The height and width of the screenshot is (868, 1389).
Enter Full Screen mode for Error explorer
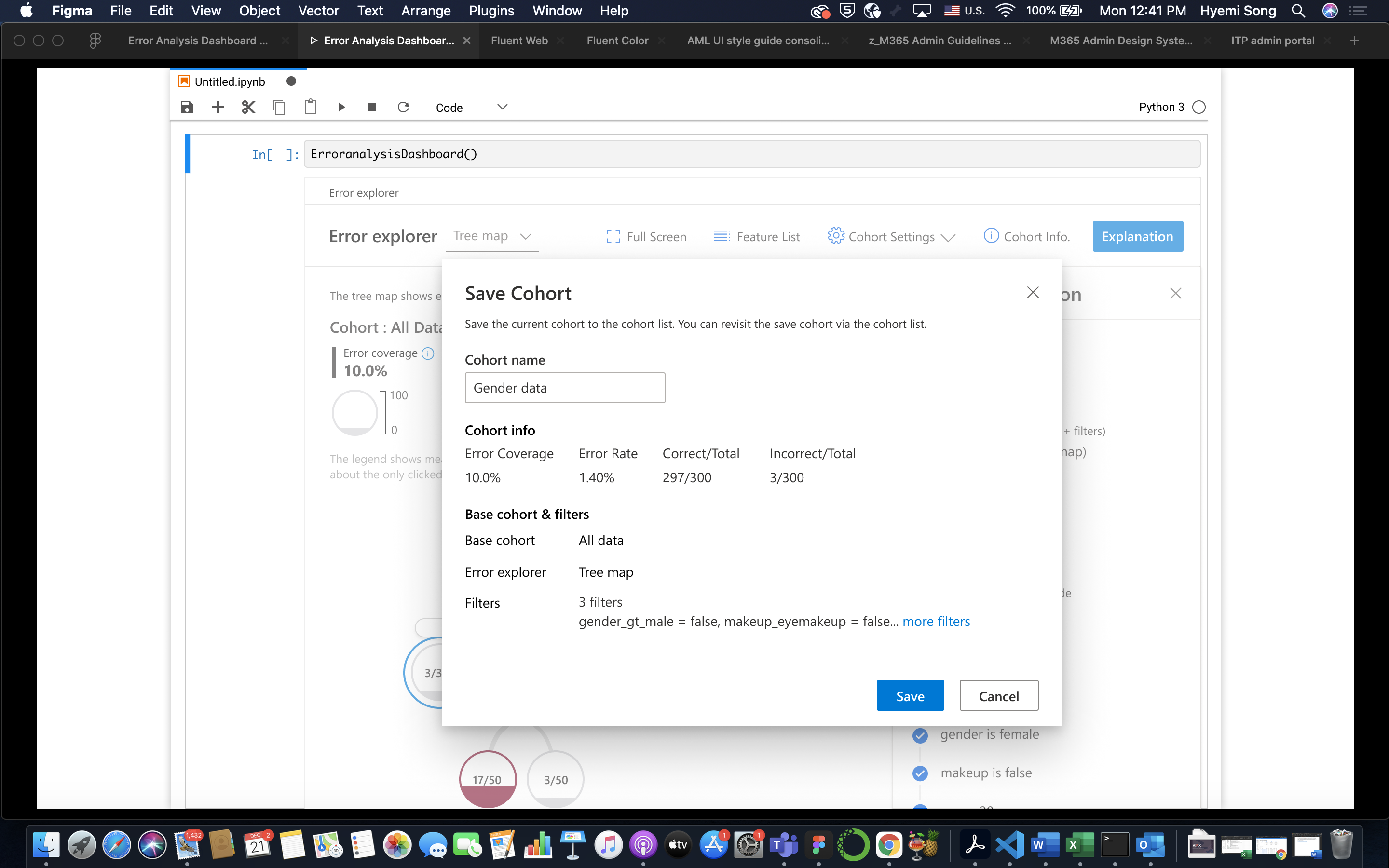tap(646, 236)
